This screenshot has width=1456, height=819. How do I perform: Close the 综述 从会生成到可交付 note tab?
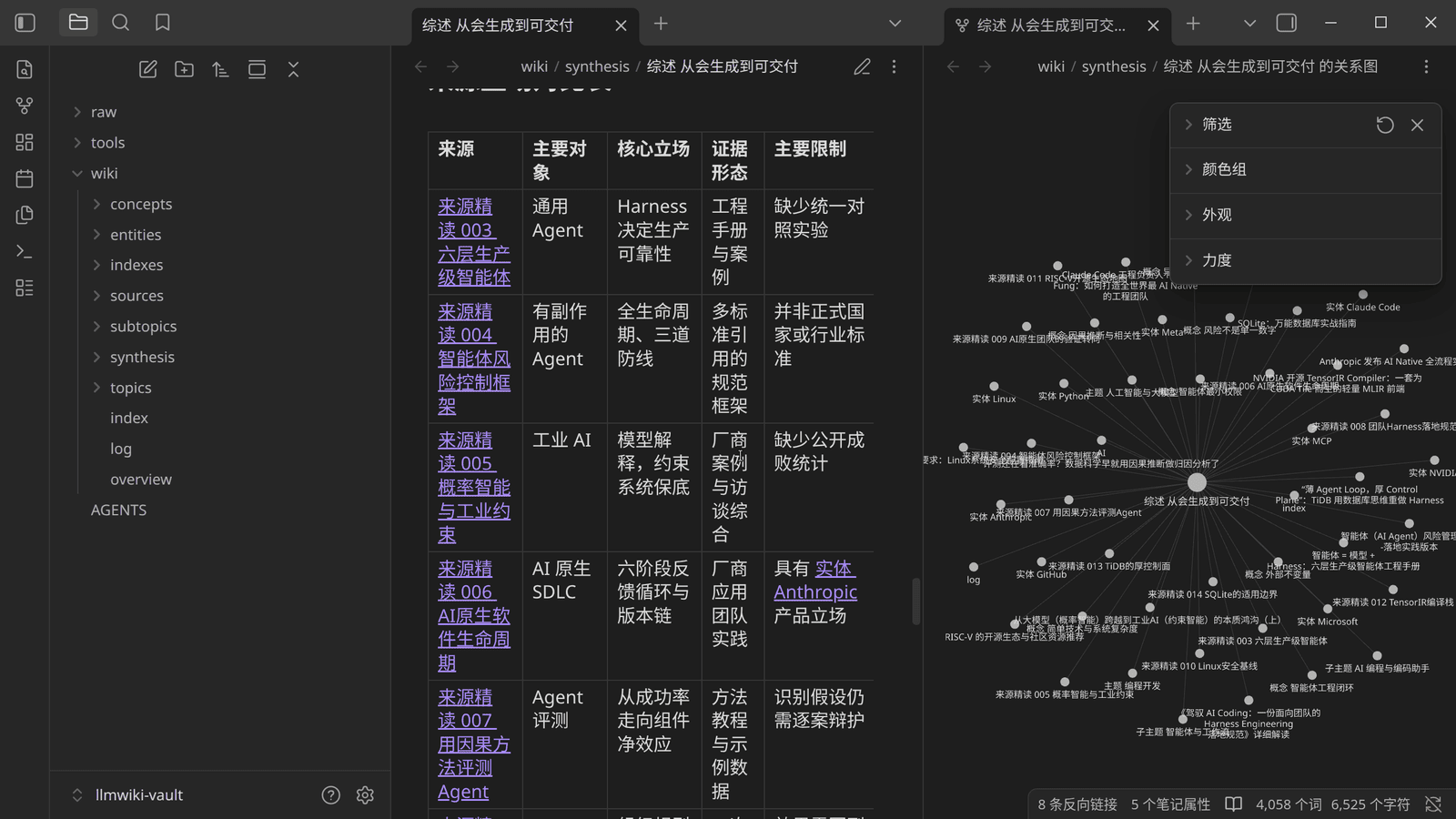click(x=621, y=25)
